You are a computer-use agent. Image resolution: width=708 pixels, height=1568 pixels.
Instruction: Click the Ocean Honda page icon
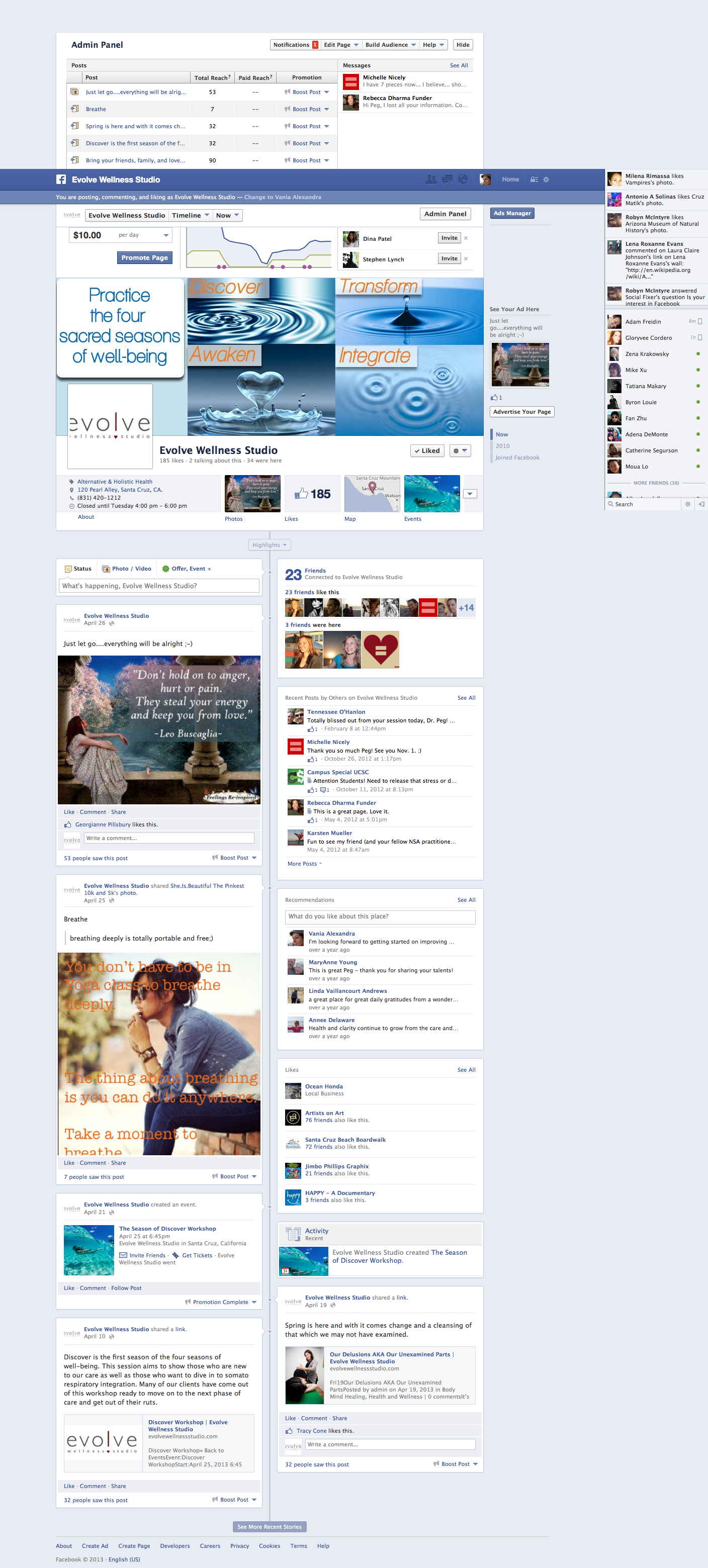(294, 1090)
